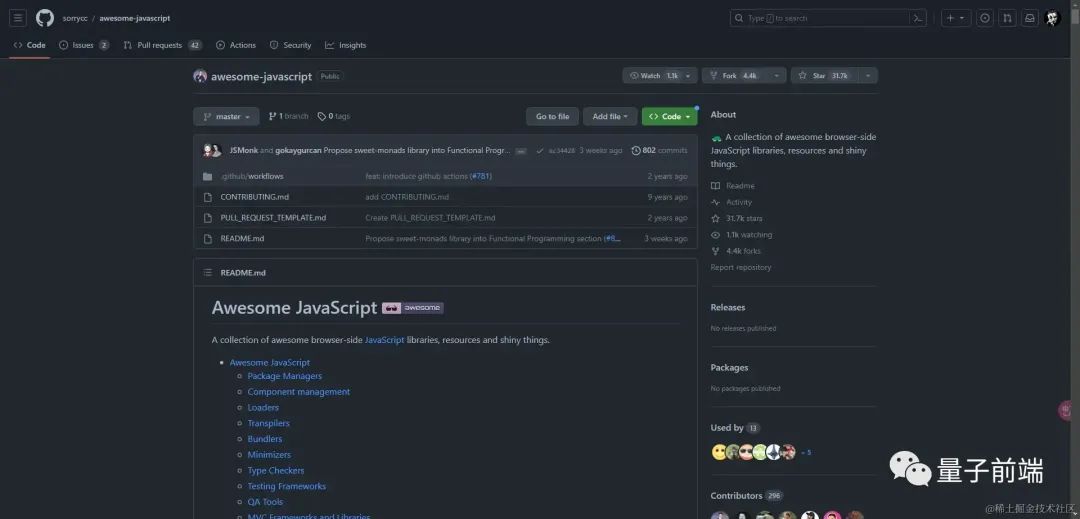The height and width of the screenshot is (519, 1080).
Task: Jump to Component management section
Action: [x=299, y=392]
